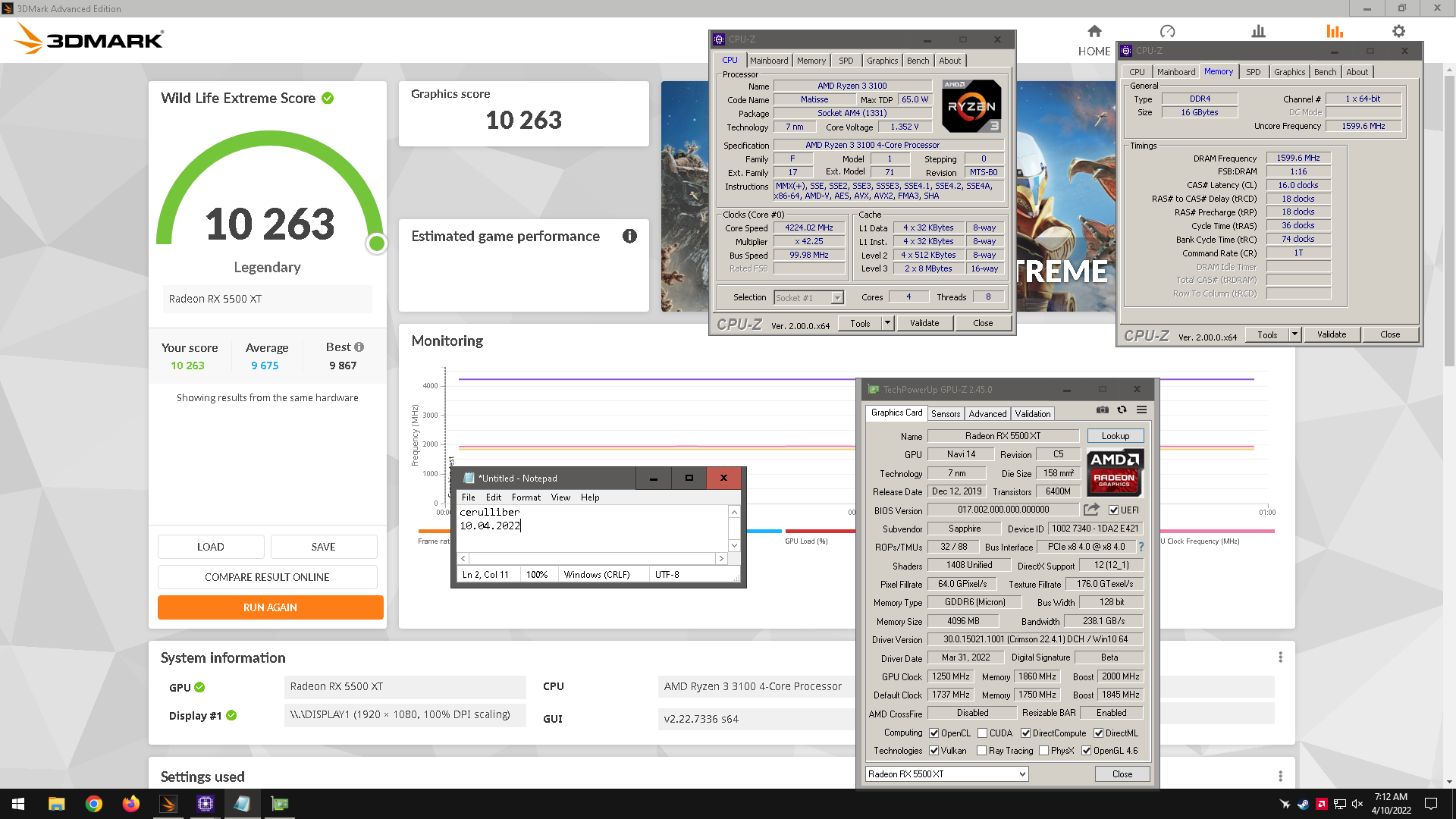Open the 3DMark Stress Tests chart icon
Viewport: 1456px width, 819px height.
[1258, 31]
